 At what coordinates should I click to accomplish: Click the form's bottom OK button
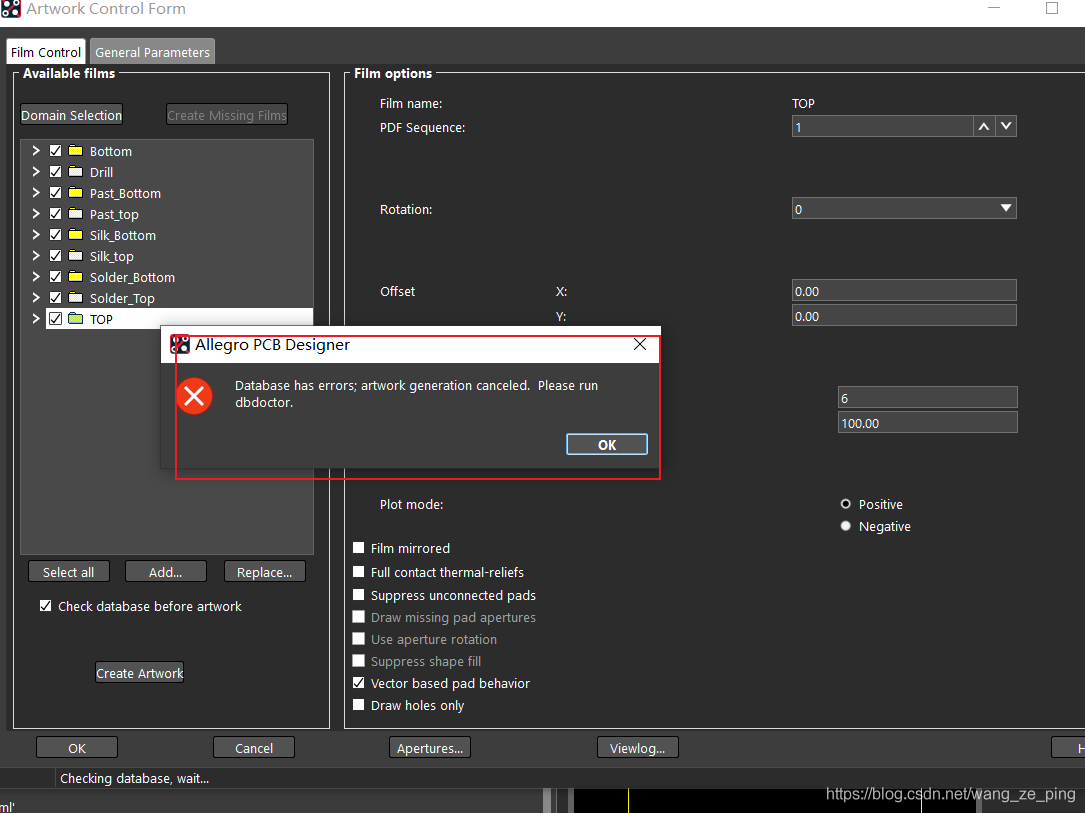[x=77, y=748]
